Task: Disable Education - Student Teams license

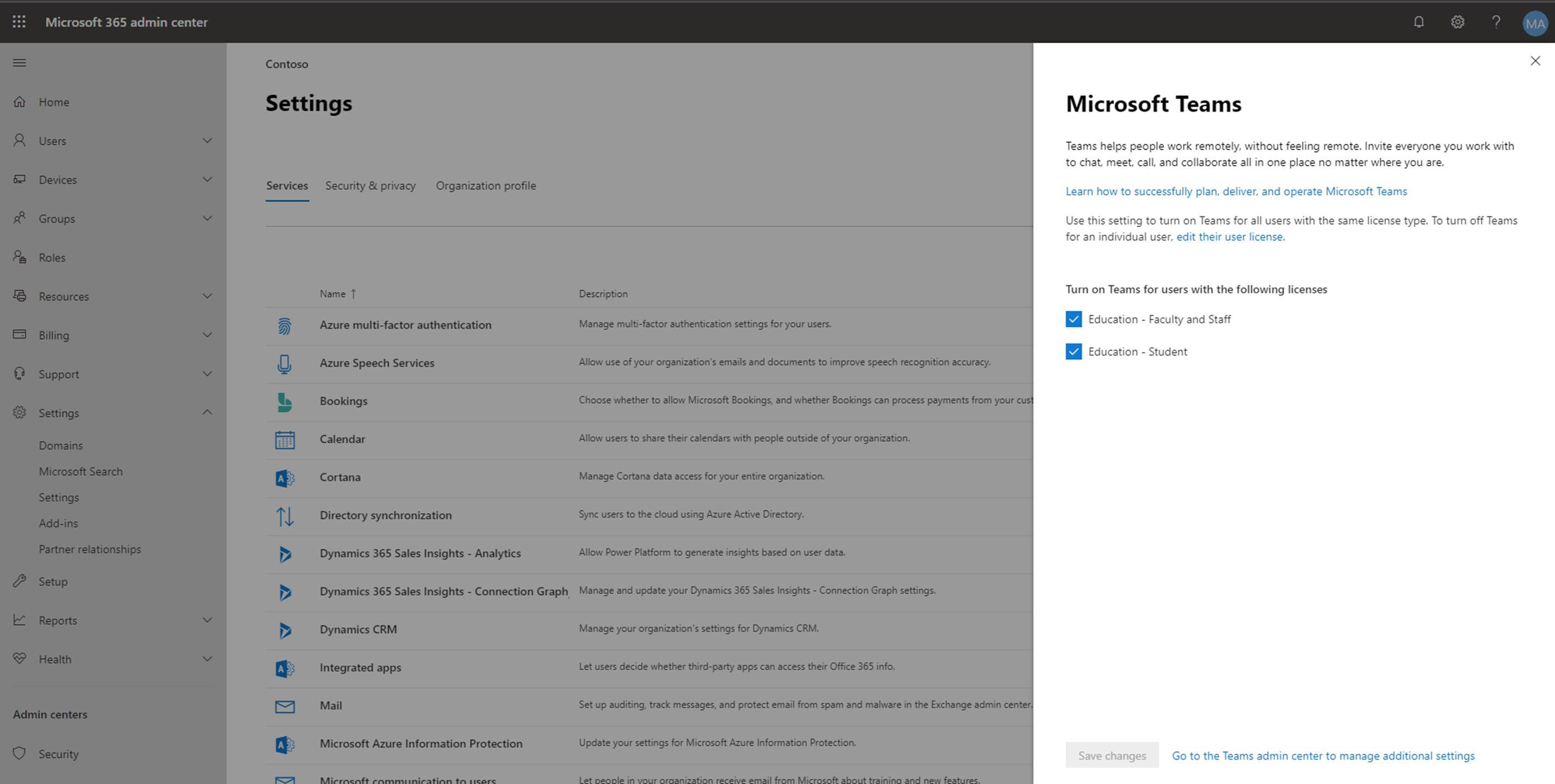Action: point(1073,351)
